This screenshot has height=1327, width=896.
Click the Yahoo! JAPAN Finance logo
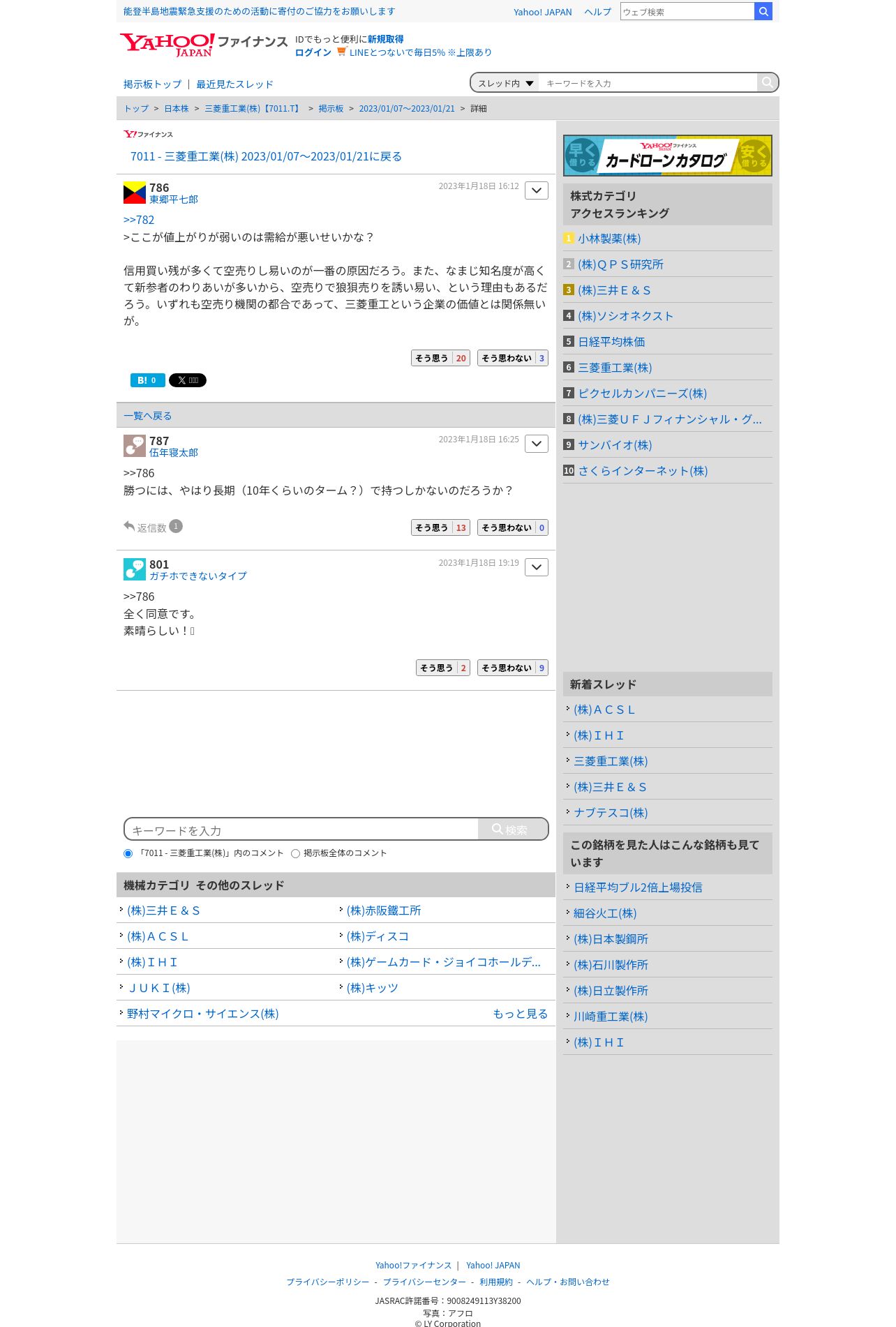tap(203, 45)
